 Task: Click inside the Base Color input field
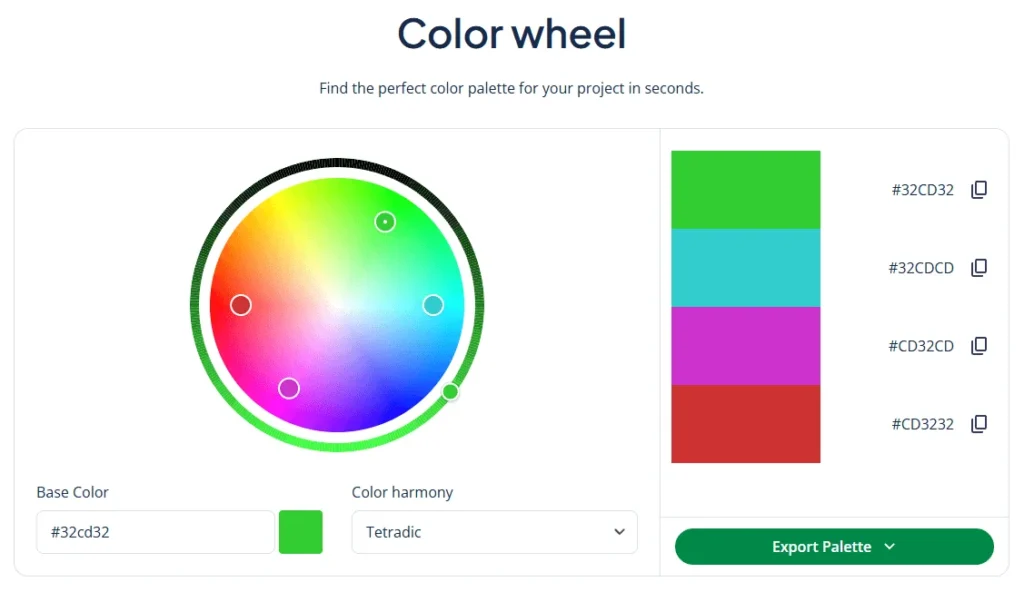click(x=155, y=532)
